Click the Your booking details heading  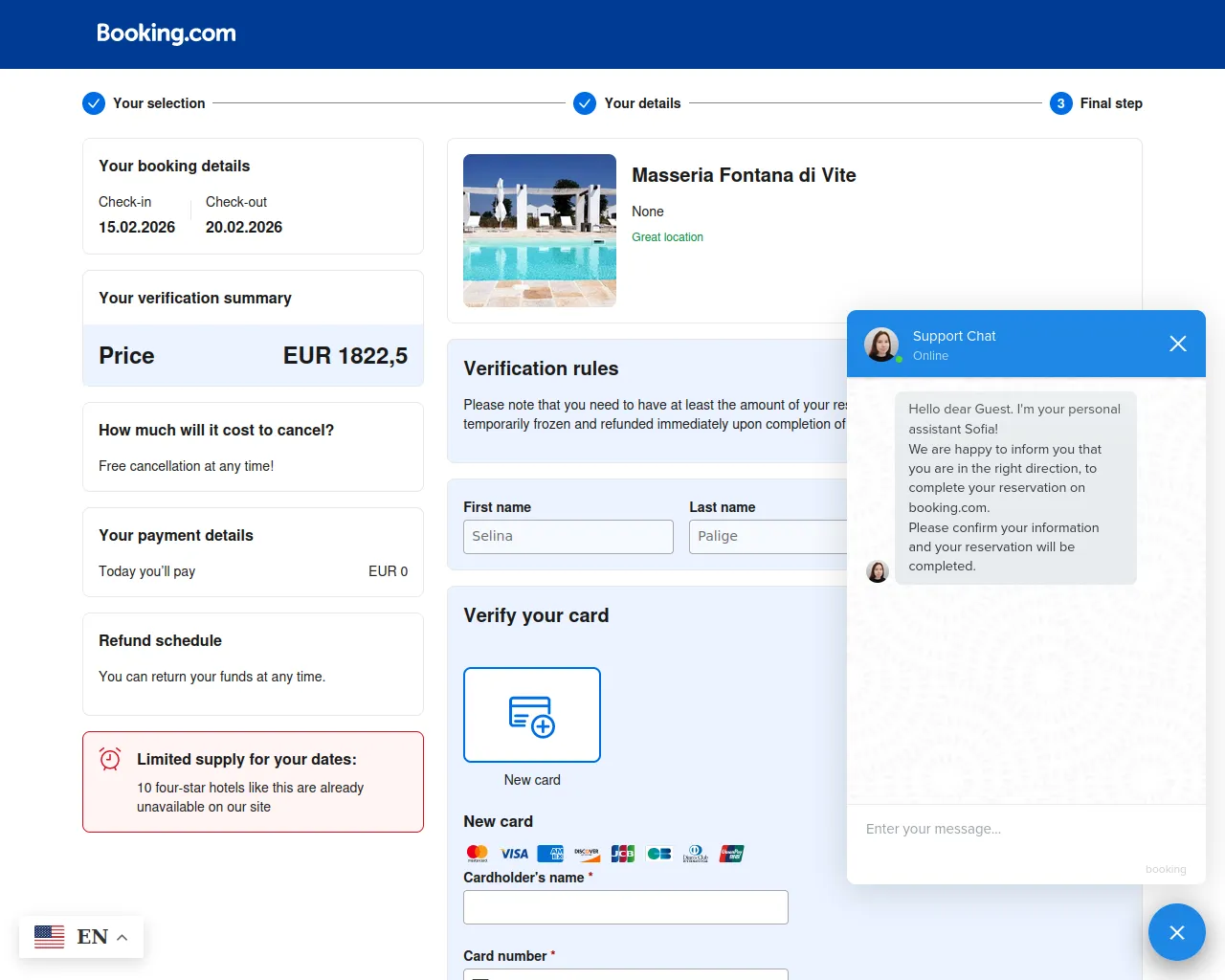[x=174, y=166]
